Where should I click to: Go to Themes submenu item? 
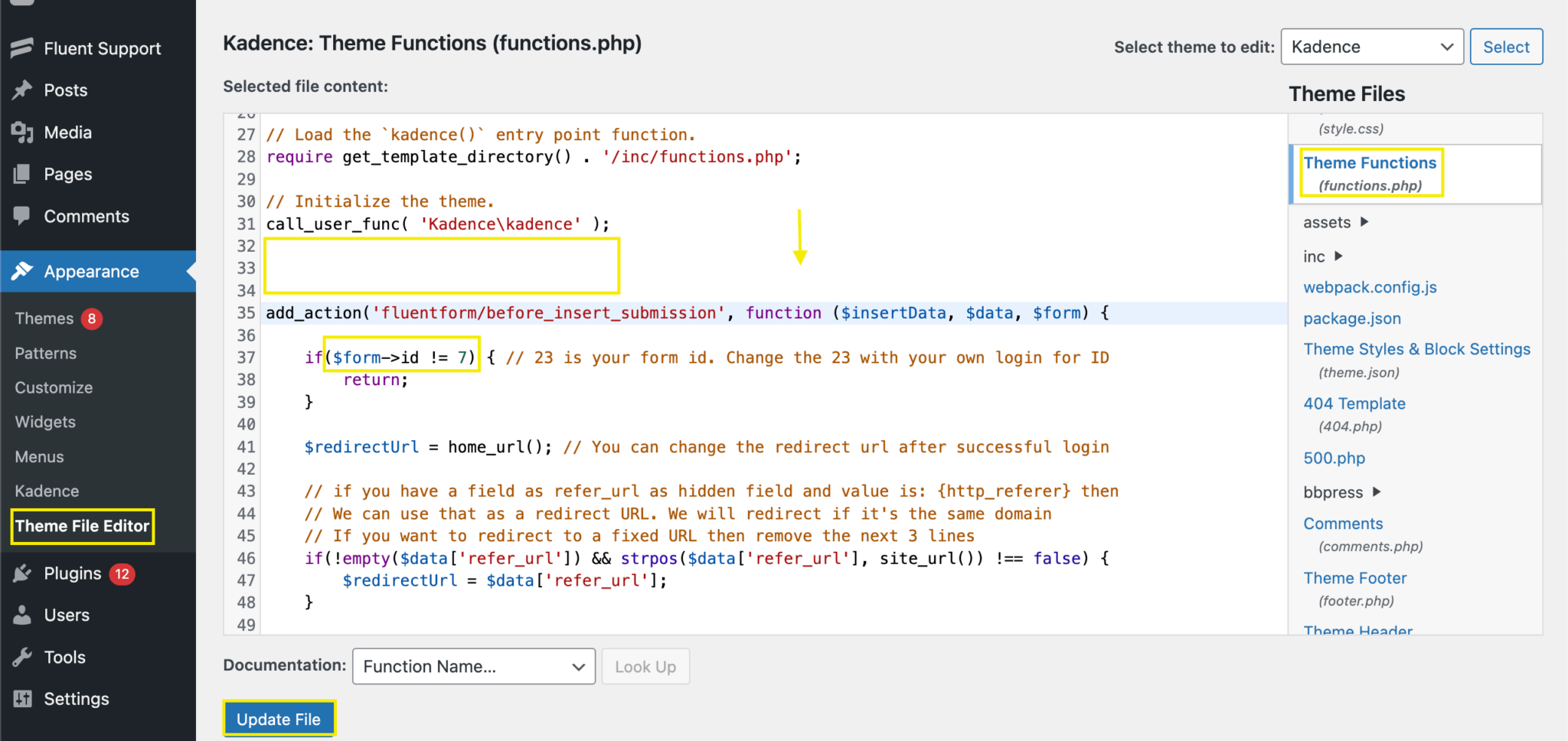(x=44, y=318)
